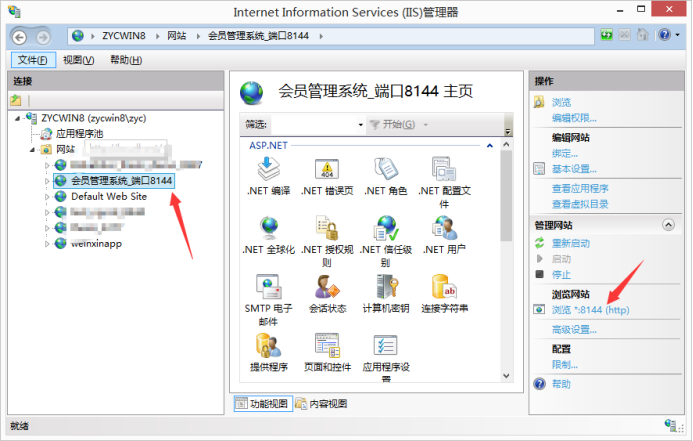Image resolution: width=693 pixels, height=441 pixels.
Task: Expand the Default Web Site node
Action: 47,197
